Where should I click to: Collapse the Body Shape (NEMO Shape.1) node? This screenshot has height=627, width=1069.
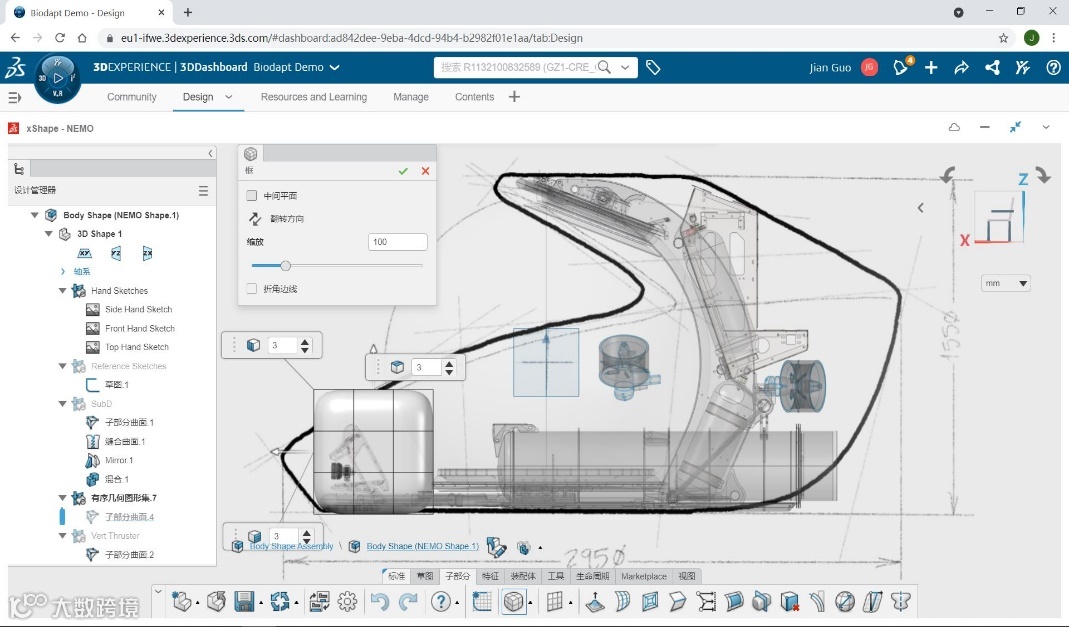(x=34, y=215)
